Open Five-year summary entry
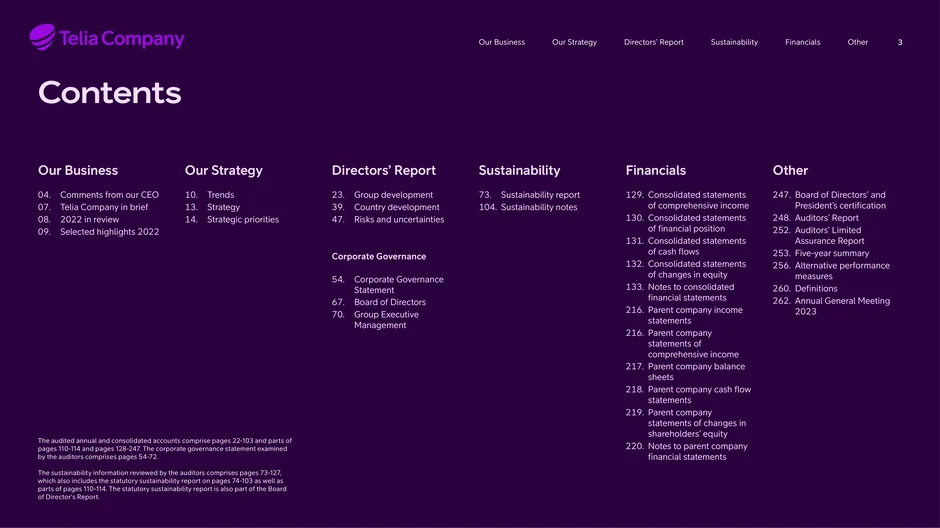Screen dimensions: 940x528 (x=821, y=253)
